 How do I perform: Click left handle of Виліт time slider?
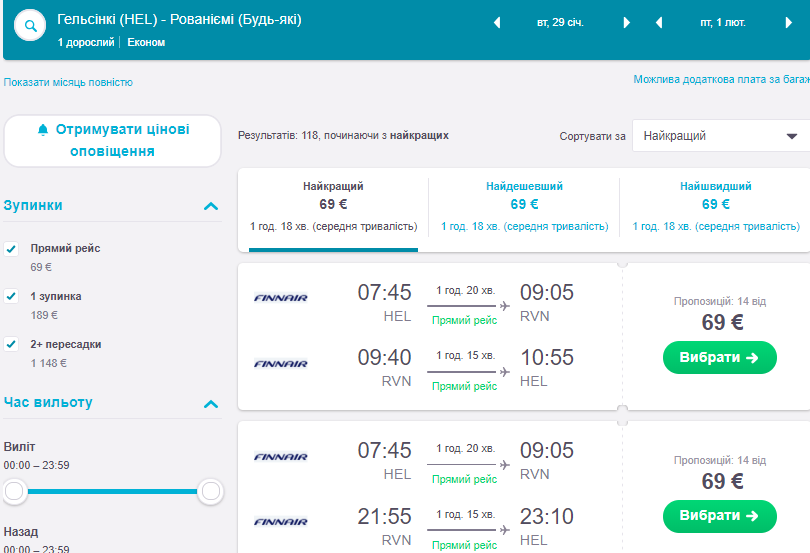click(14, 491)
